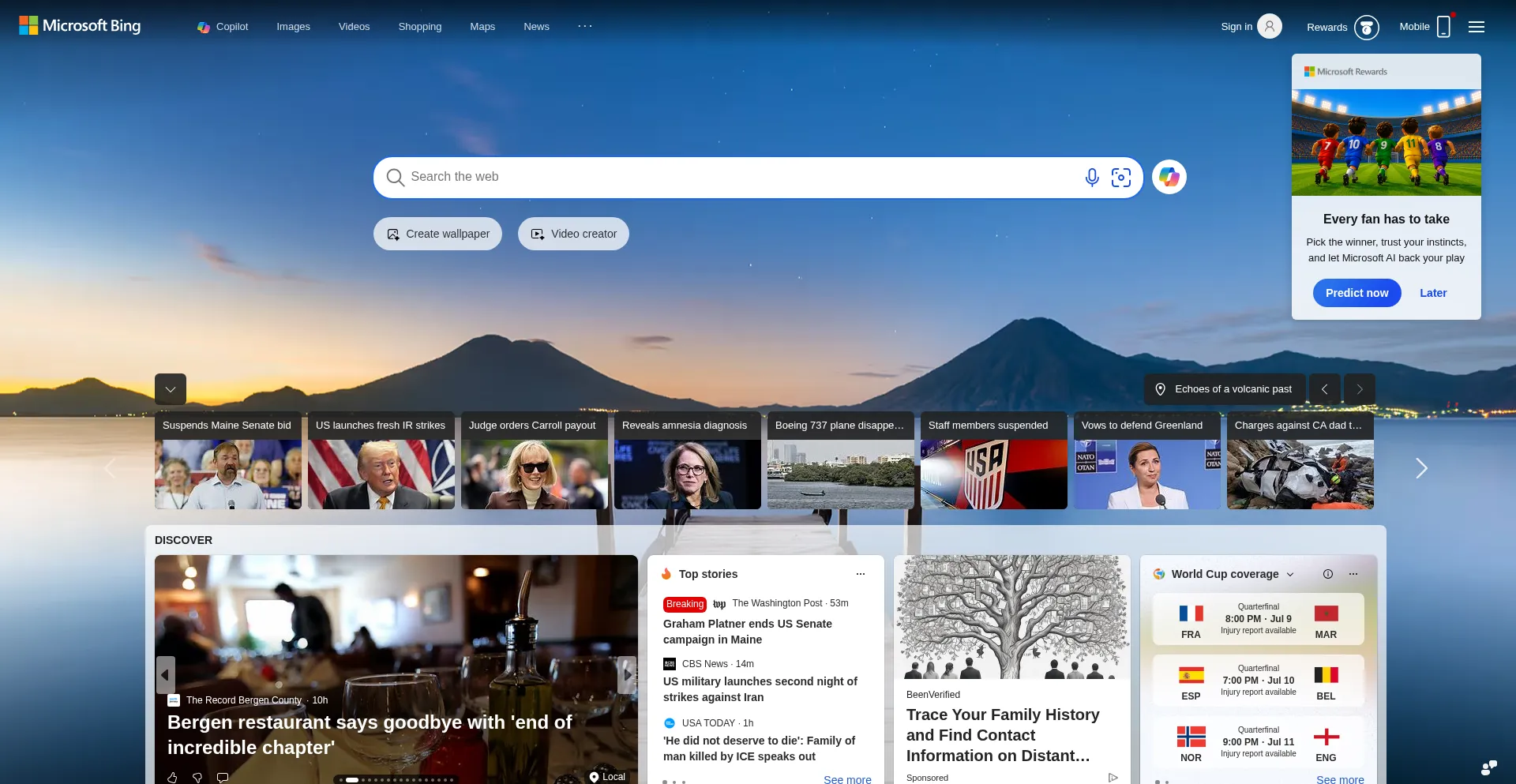Click See more under World Cup coverage
The height and width of the screenshot is (784, 1516).
[x=1340, y=779]
